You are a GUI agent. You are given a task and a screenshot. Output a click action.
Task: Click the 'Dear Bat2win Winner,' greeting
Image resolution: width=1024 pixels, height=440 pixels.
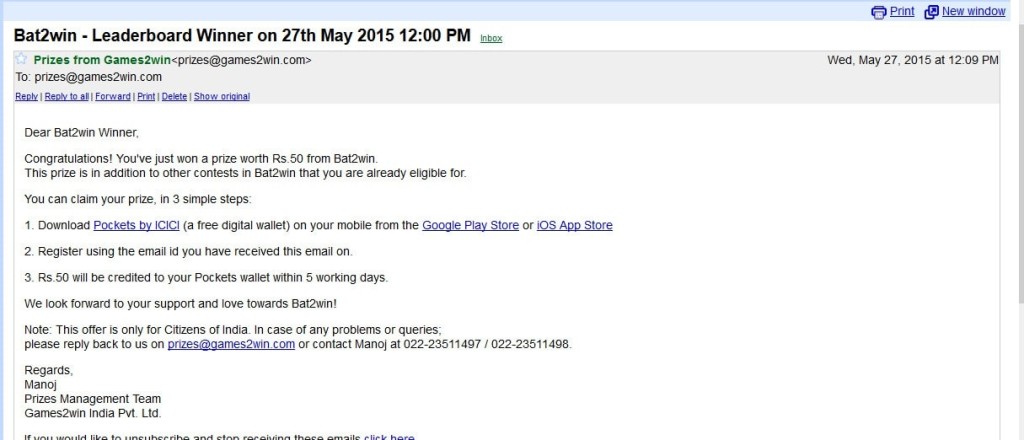tap(82, 133)
